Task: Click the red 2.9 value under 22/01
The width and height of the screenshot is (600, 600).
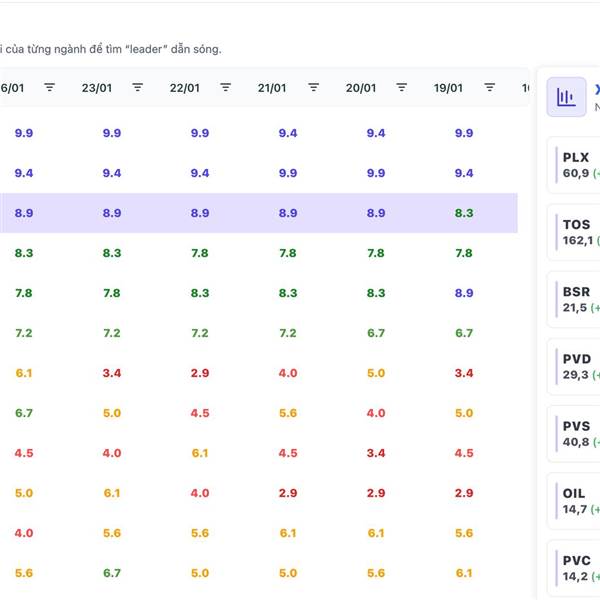Action: 200,373
